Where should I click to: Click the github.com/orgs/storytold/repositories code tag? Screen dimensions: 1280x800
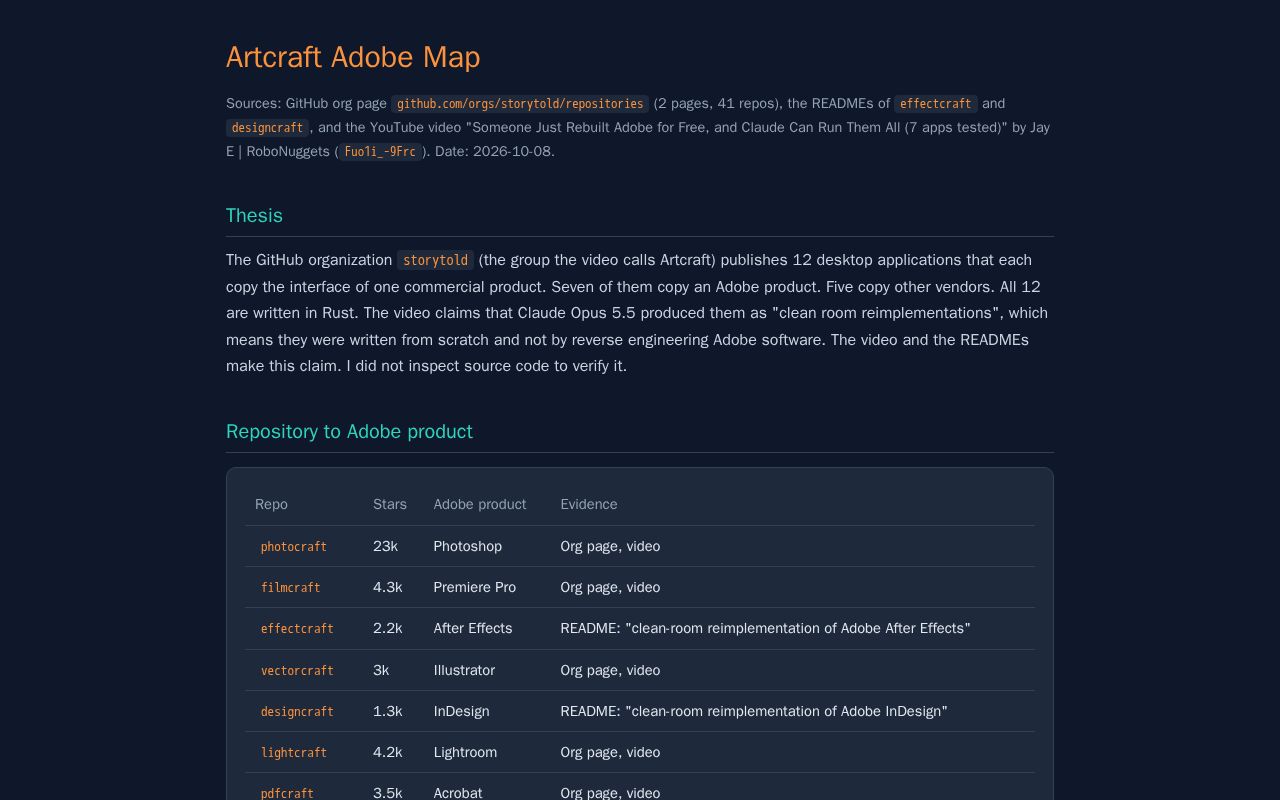click(x=520, y=104)
